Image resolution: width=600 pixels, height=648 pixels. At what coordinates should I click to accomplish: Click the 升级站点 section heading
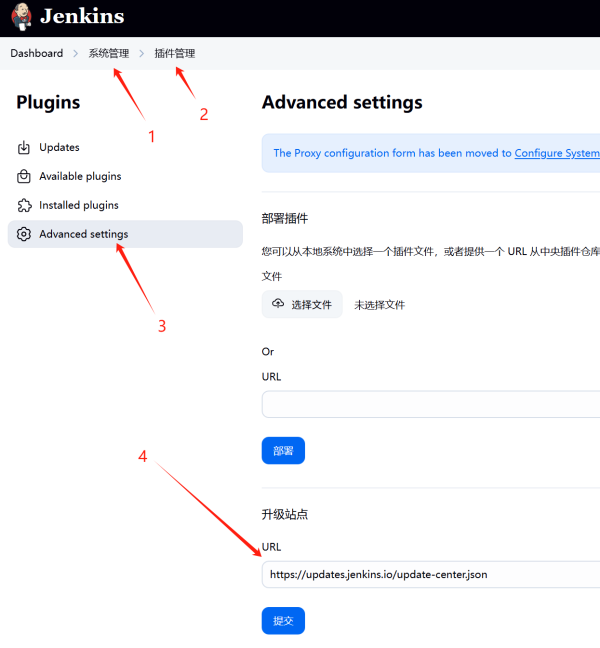coord(285,515)
